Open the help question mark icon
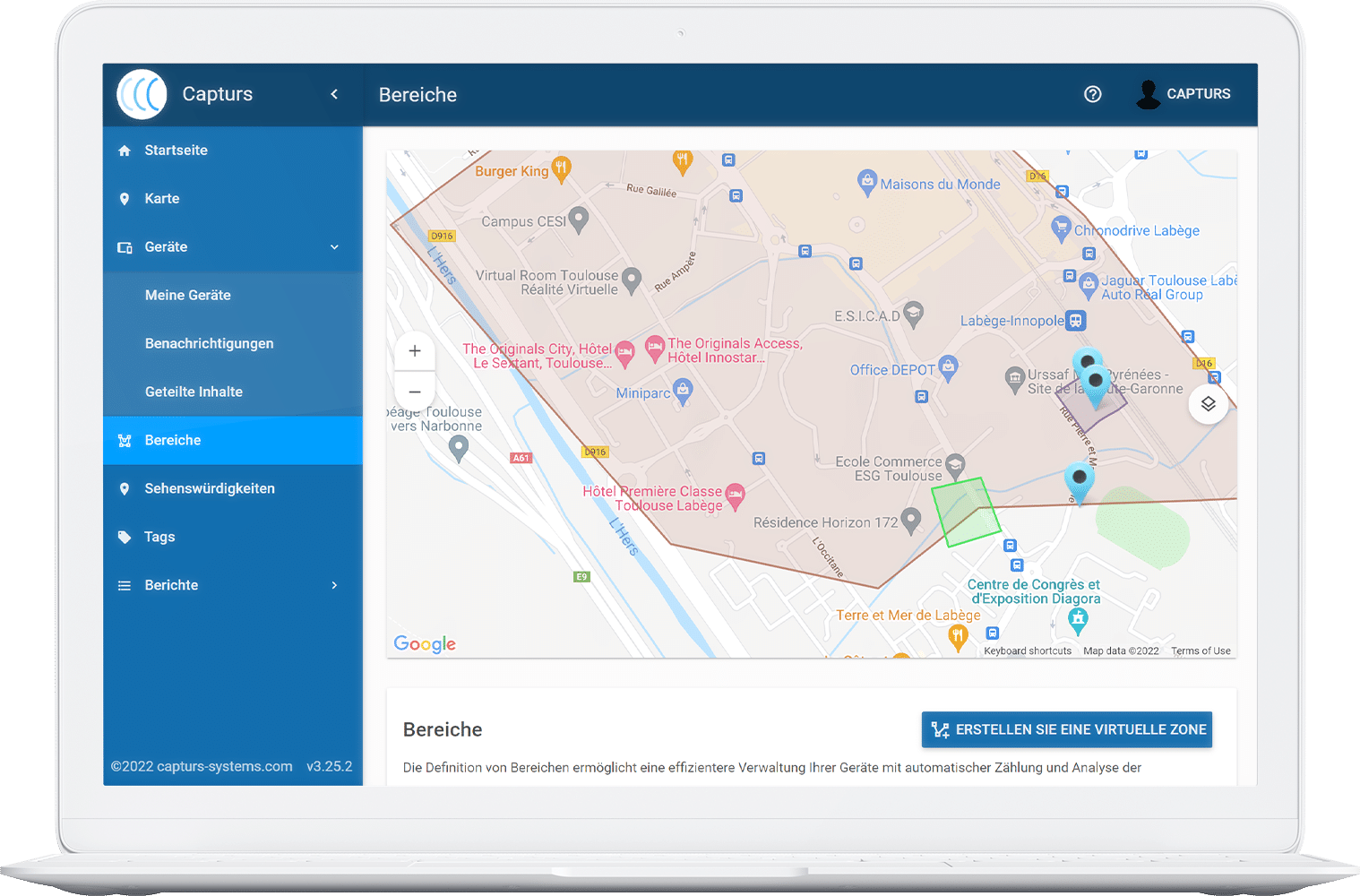Viewport: 1360px width, 896px height. [x=1093, y=94]
